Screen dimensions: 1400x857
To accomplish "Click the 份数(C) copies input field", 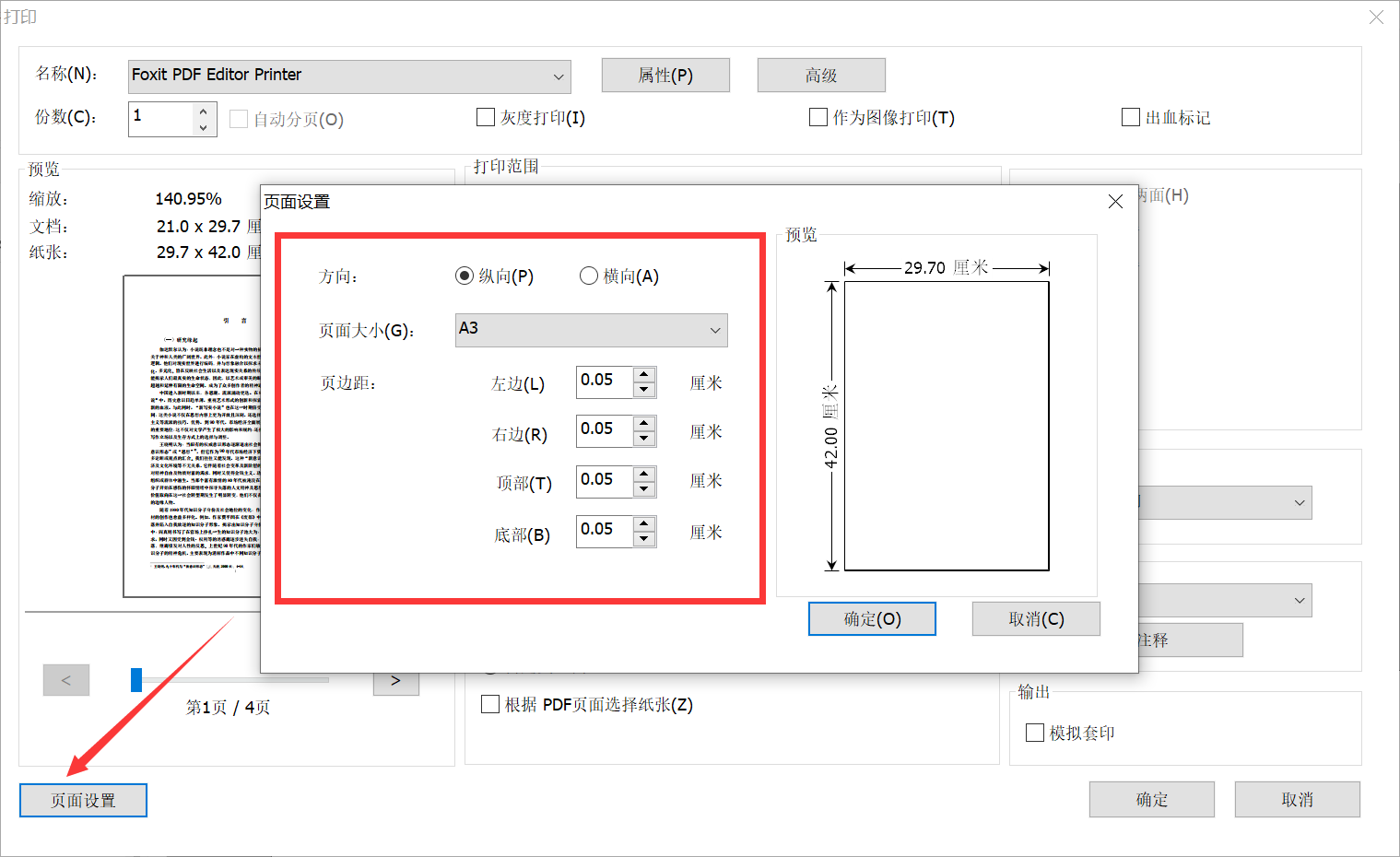I will 161,119.
